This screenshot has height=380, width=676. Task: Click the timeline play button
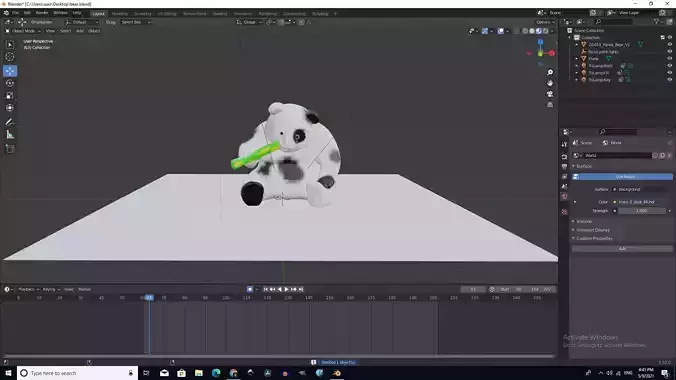coord(286,289)
